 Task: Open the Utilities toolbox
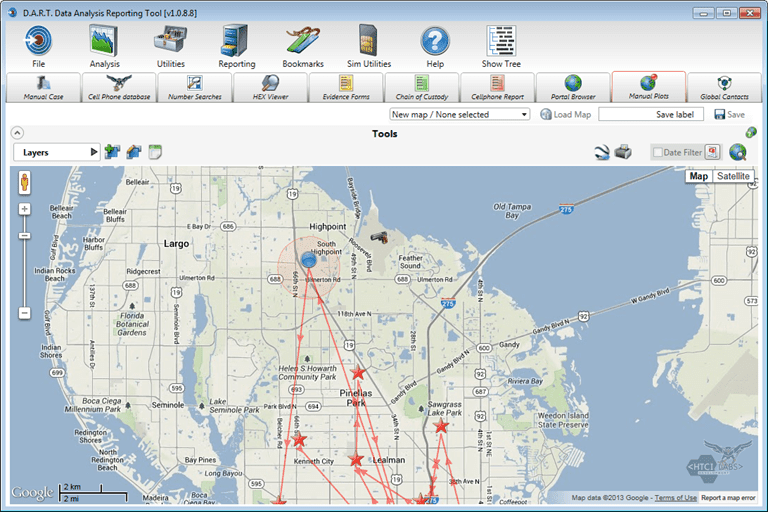[170, 41]
